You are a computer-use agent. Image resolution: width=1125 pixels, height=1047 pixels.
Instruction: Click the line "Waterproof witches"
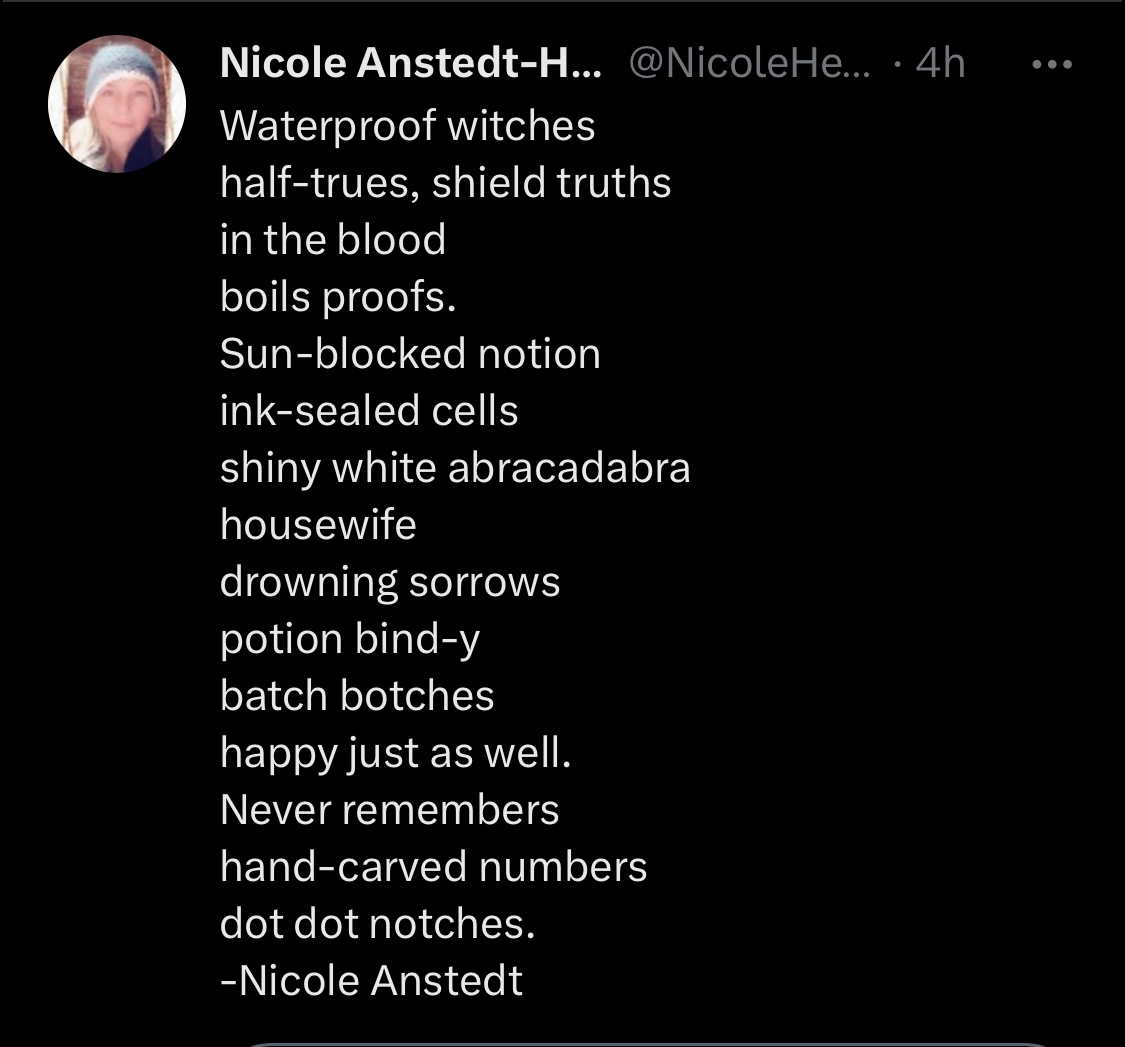tap(407, 126)
